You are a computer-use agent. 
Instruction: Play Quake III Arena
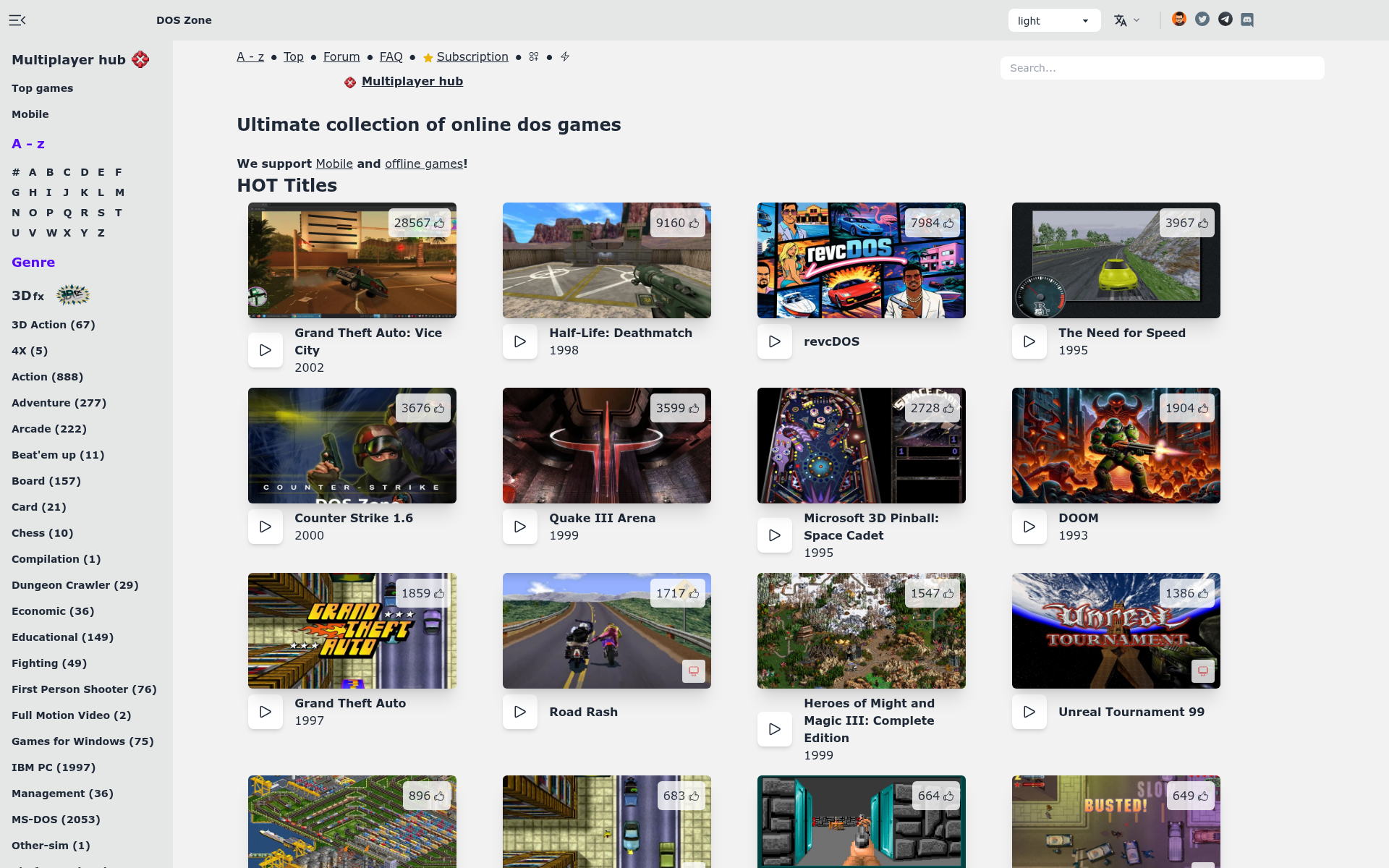520,527
